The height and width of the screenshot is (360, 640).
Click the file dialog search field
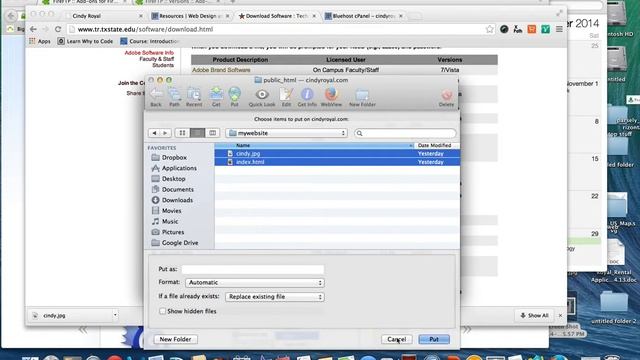(x=405, y=133)
